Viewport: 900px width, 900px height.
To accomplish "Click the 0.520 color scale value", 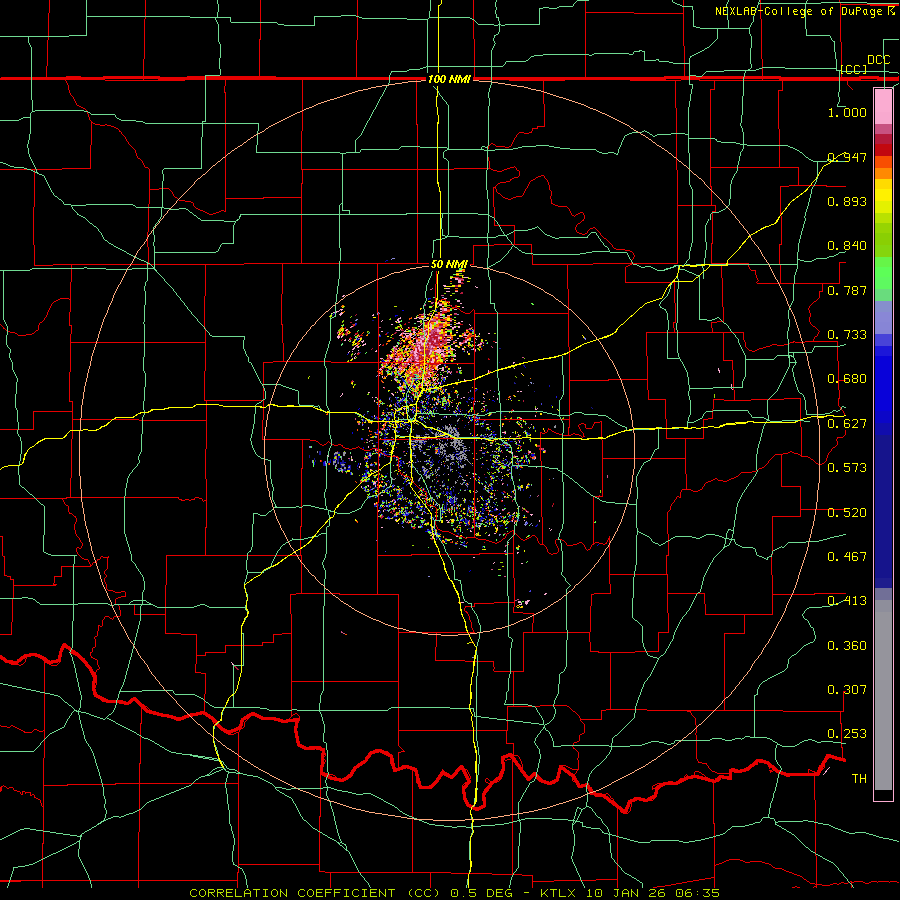I will pos(847,513).
